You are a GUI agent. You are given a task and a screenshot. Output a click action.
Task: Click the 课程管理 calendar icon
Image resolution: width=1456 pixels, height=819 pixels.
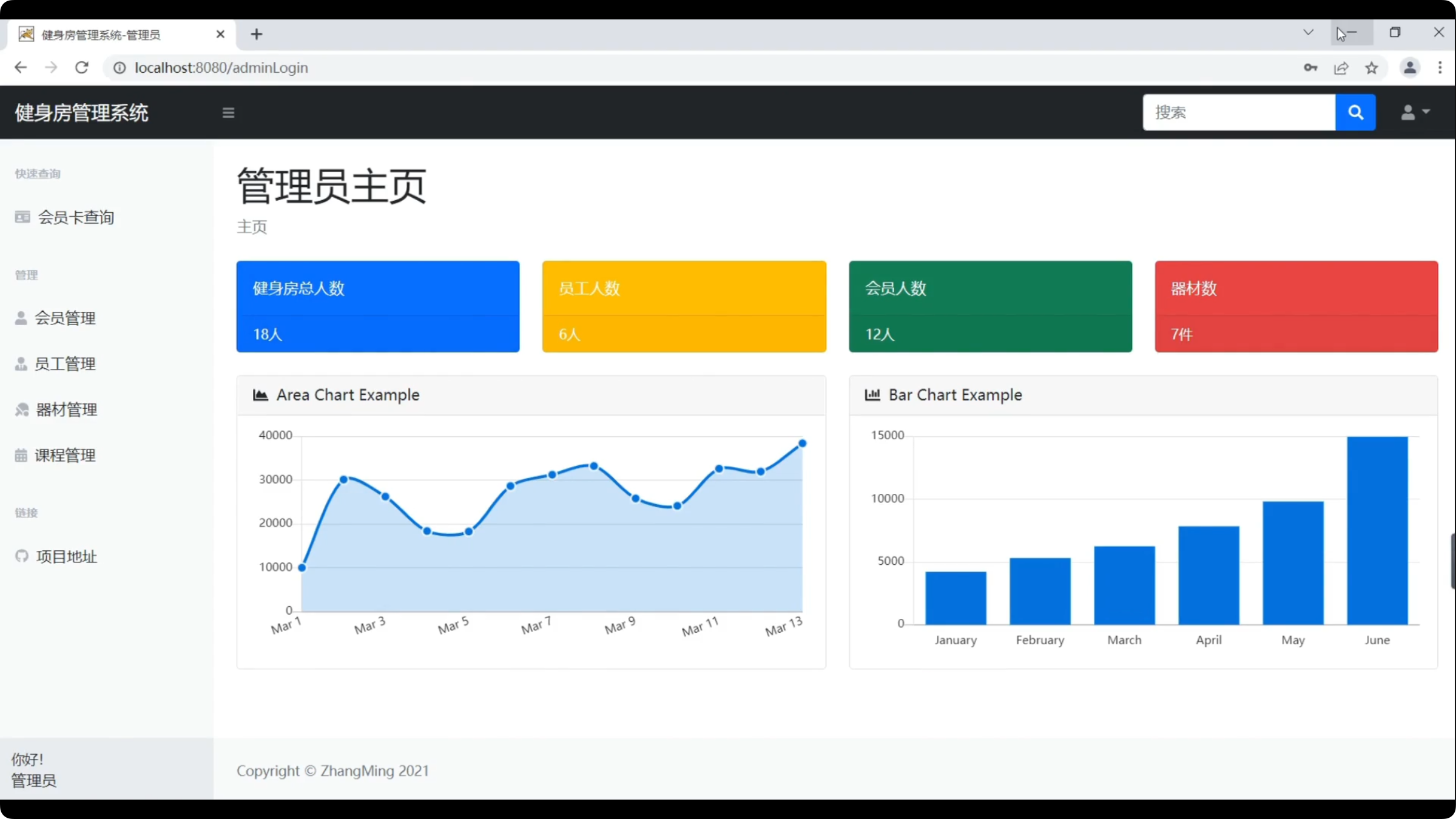click(x=21, y=456)
